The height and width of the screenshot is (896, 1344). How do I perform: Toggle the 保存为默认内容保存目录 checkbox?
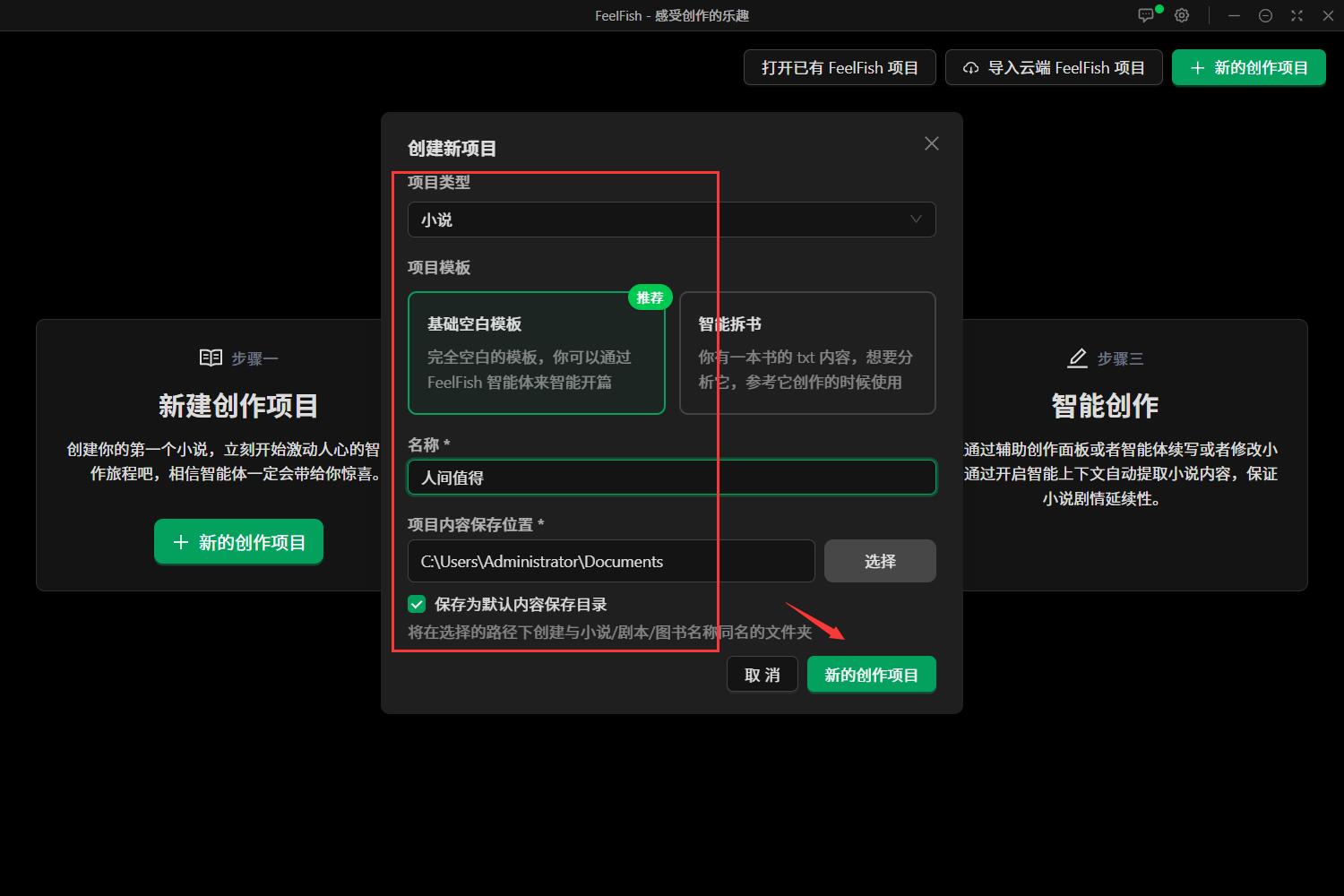pos(417,604)
